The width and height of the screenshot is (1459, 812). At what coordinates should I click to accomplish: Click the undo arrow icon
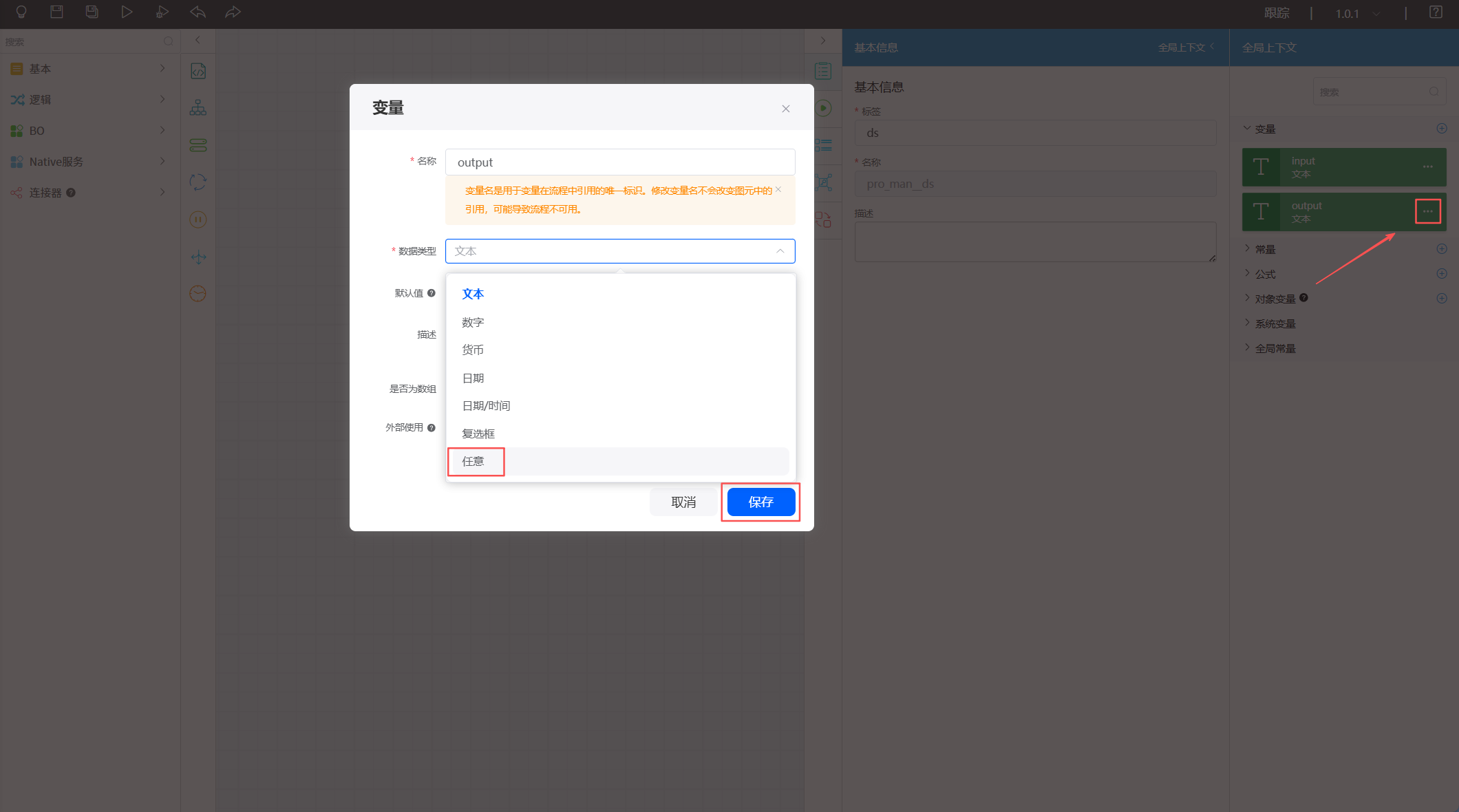pos(198,12)
